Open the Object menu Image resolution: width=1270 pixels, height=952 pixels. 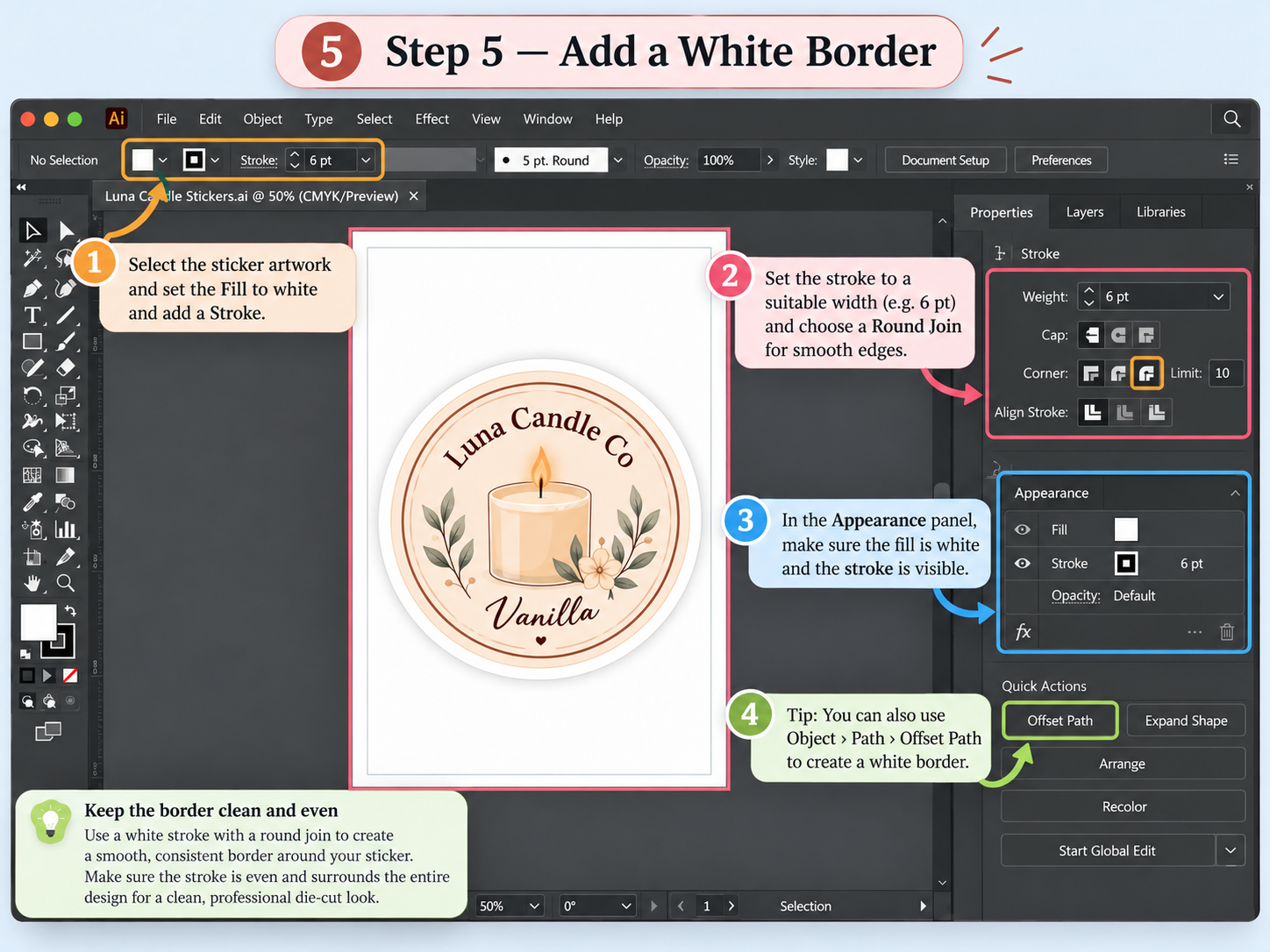point(262,119)
